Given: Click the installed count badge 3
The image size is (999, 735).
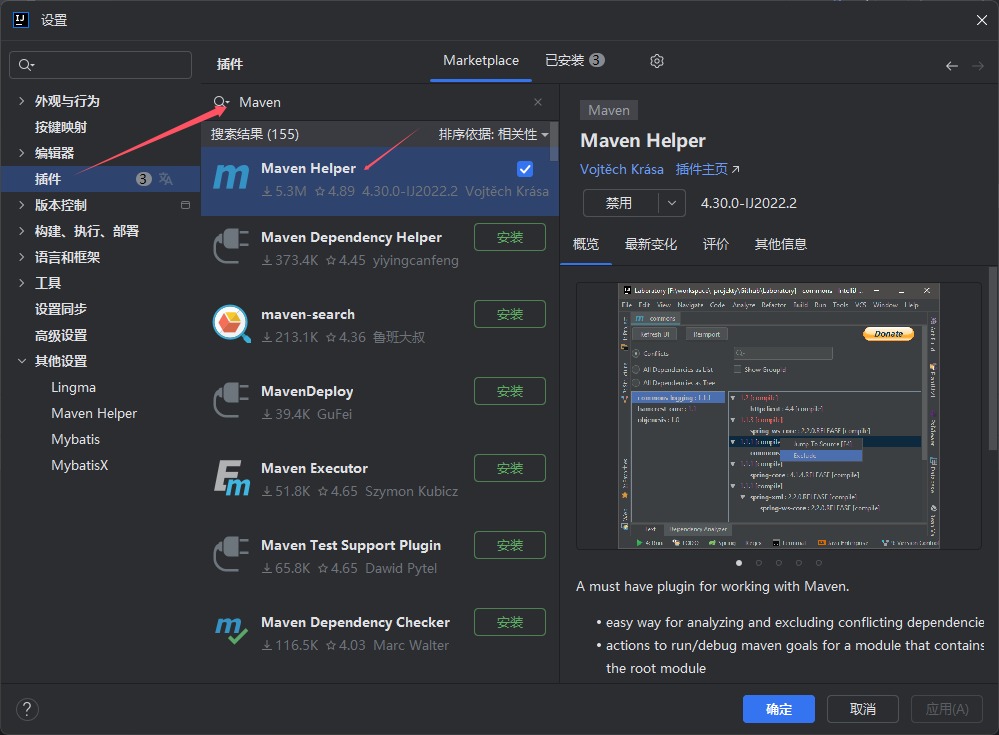Looking at the screenshot, I should (596, 60).
